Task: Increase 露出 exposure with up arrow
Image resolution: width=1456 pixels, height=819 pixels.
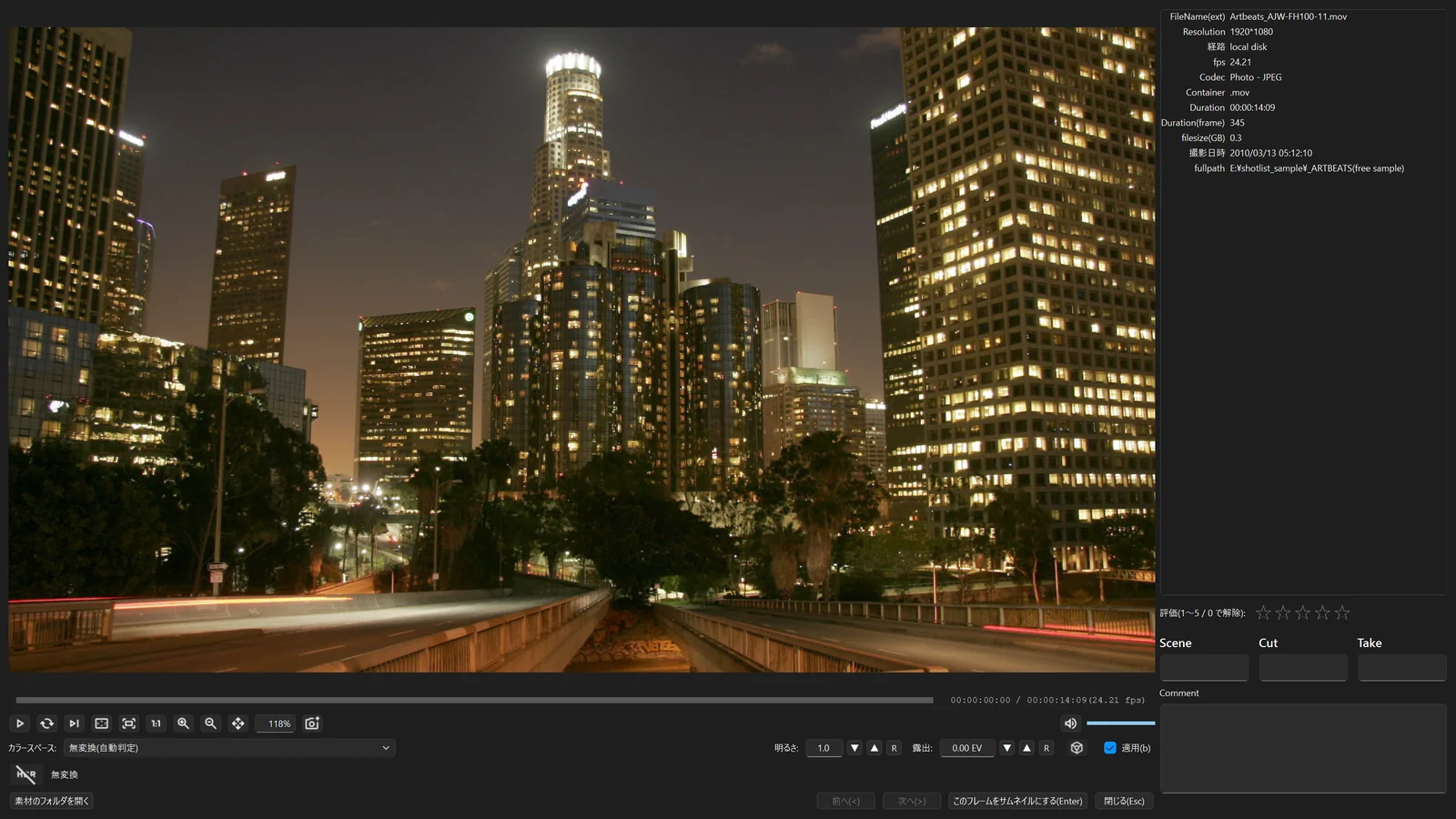Action: [x=1026, y=748]
